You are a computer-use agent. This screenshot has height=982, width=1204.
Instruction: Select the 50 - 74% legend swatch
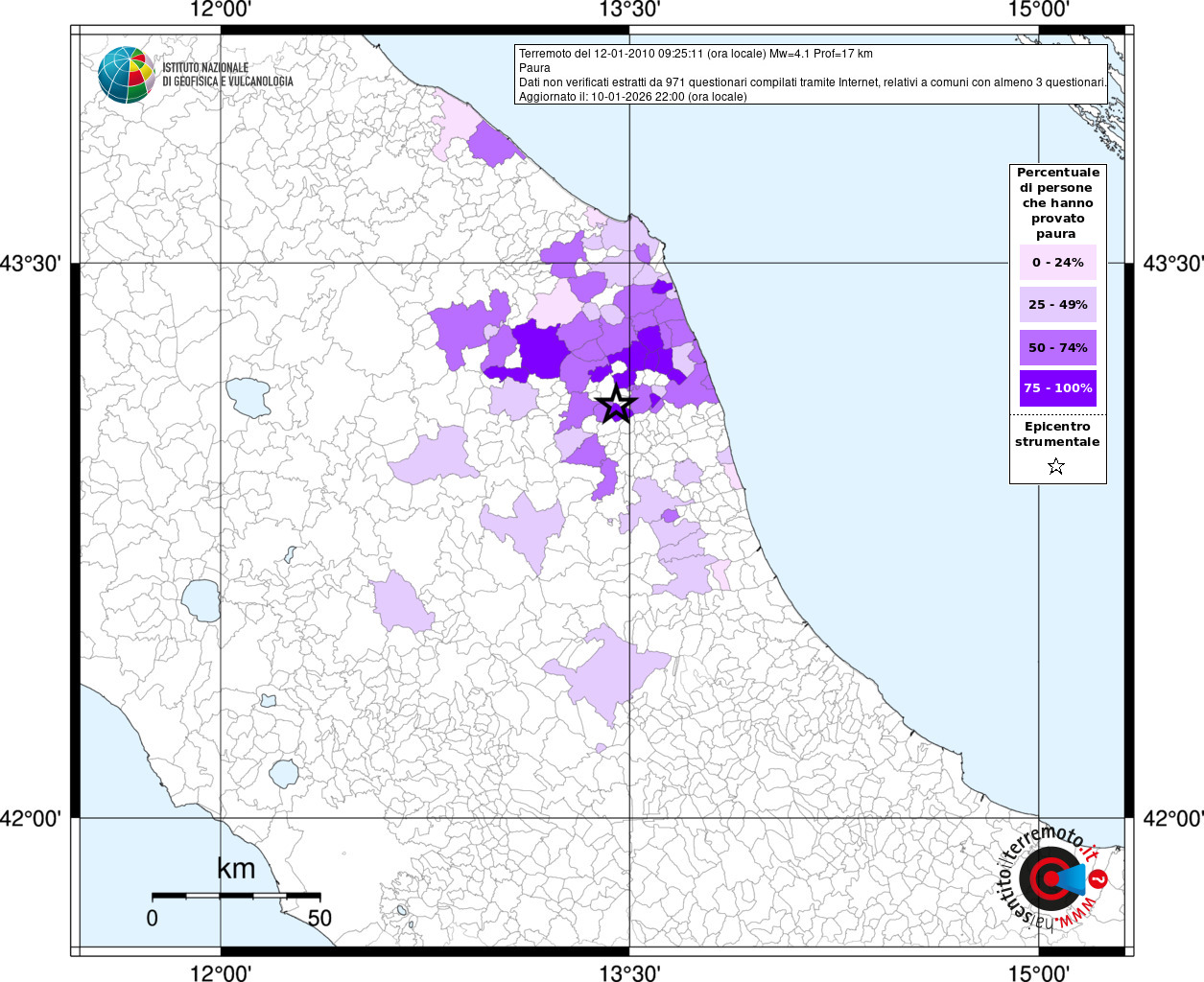pyautogui.click(x=1057, y=347)
